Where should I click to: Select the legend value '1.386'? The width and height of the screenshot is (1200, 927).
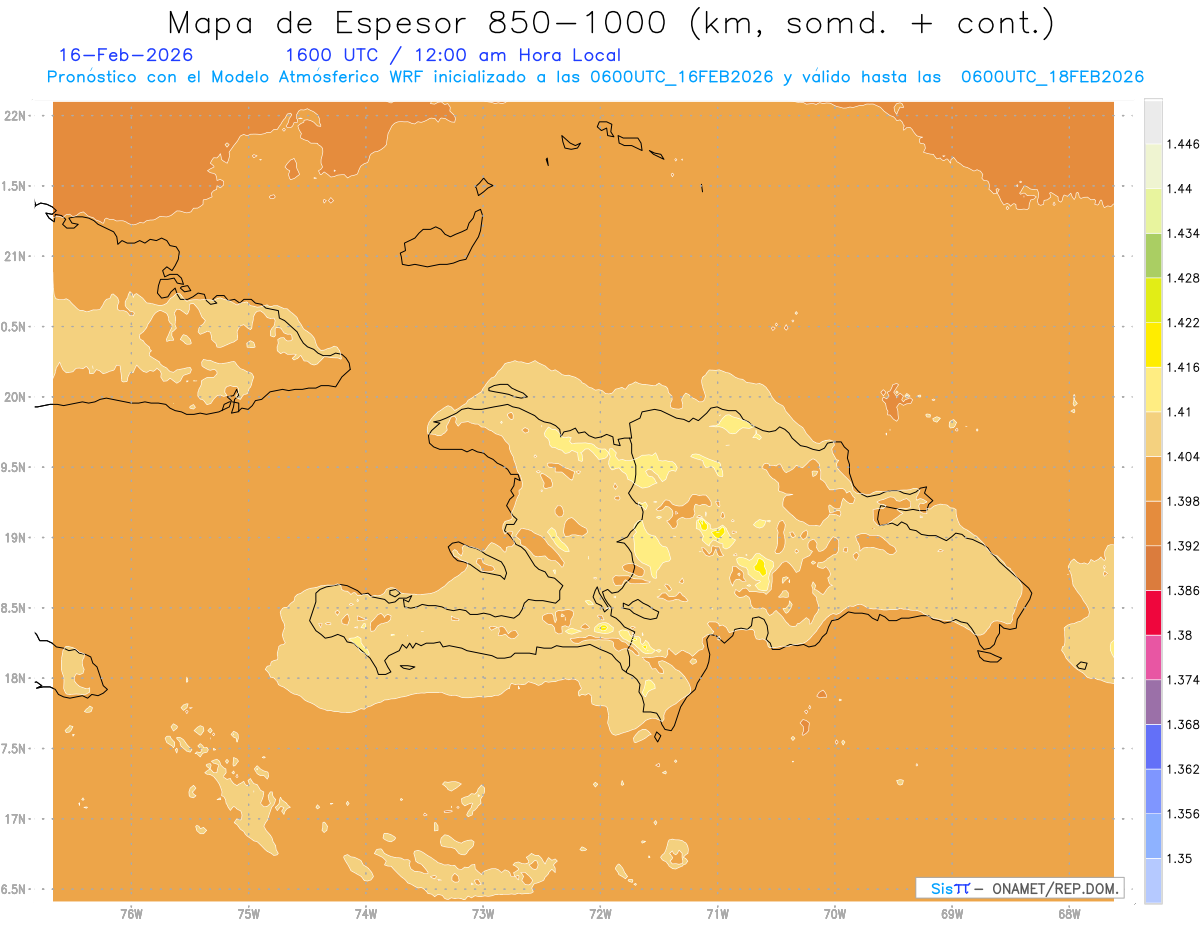[1182, 590]
